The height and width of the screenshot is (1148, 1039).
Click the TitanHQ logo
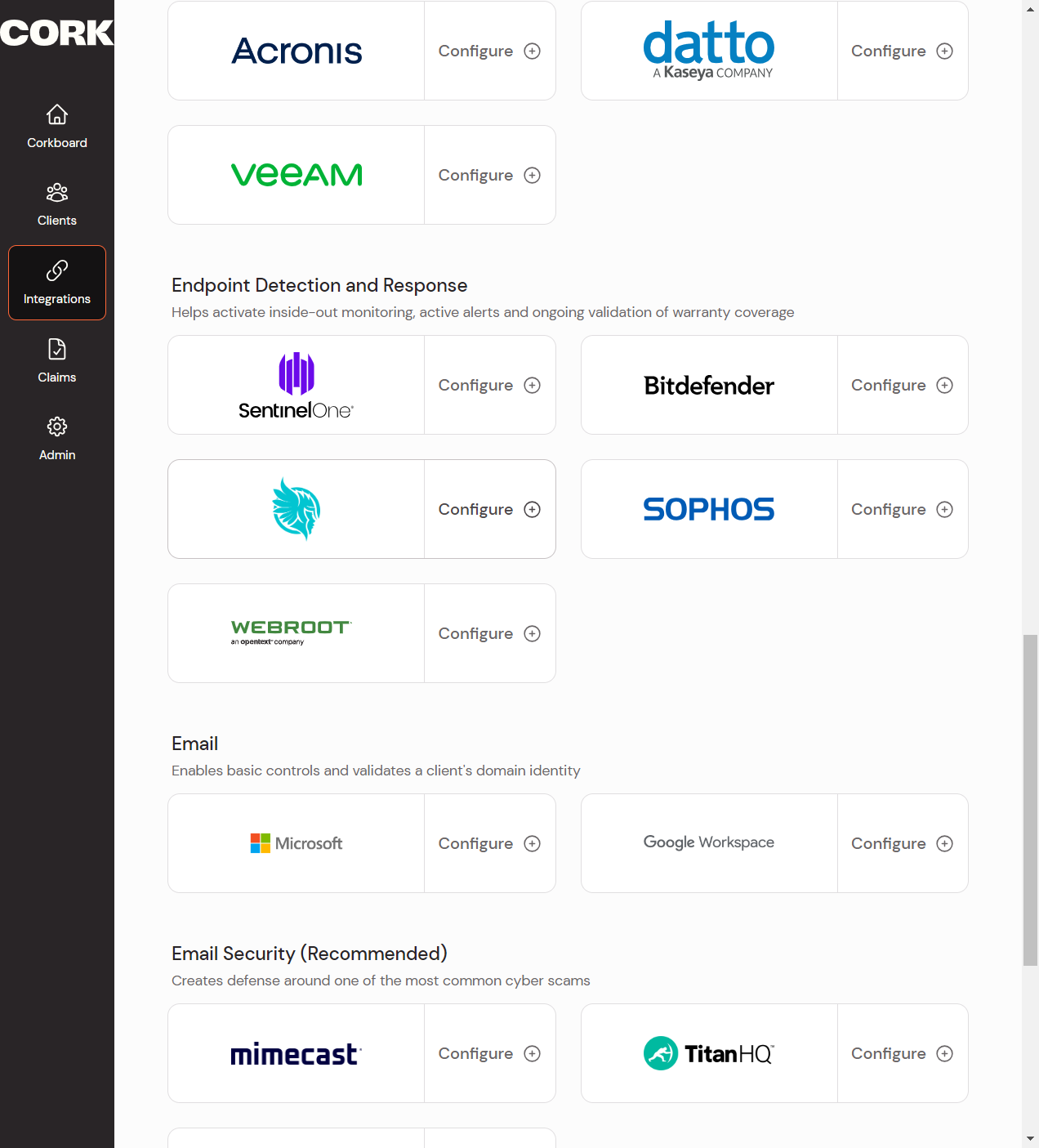[x=709, y=1053]
